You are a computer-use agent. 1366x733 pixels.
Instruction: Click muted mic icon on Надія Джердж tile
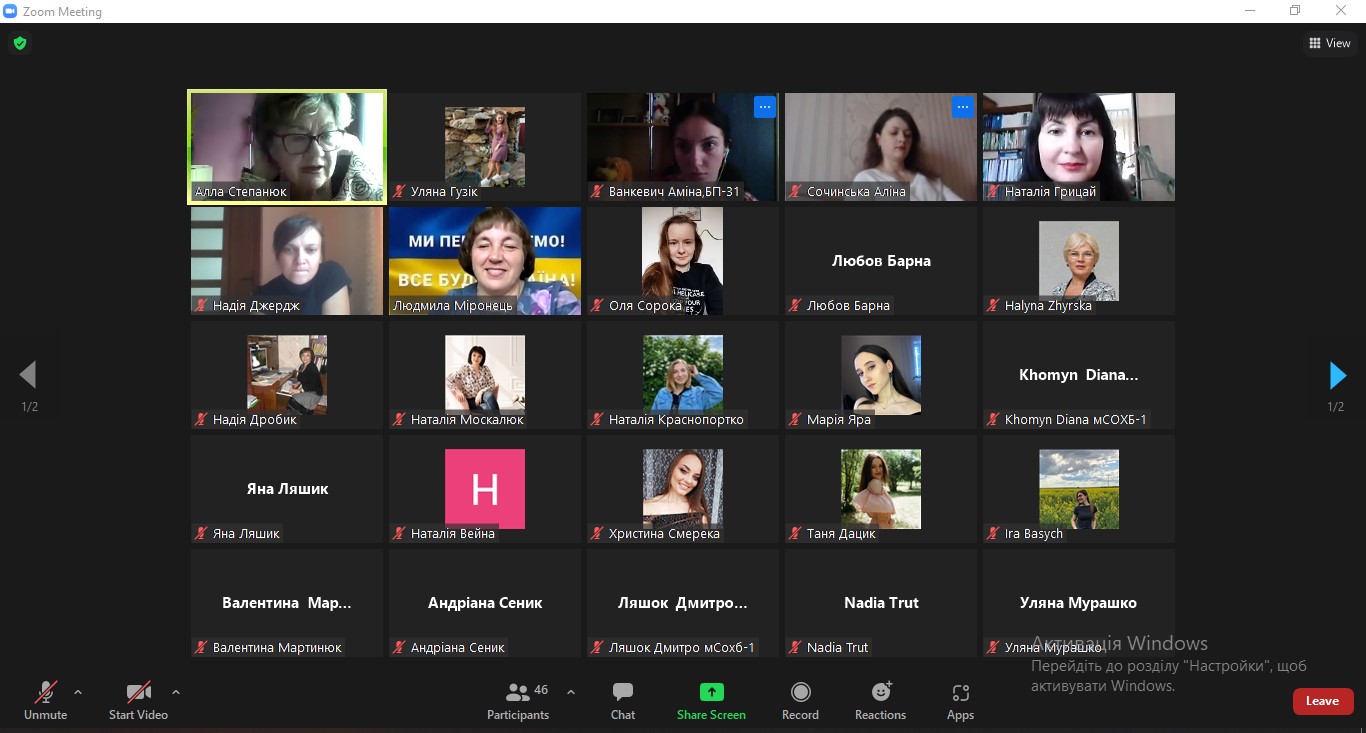coord(202,305)
